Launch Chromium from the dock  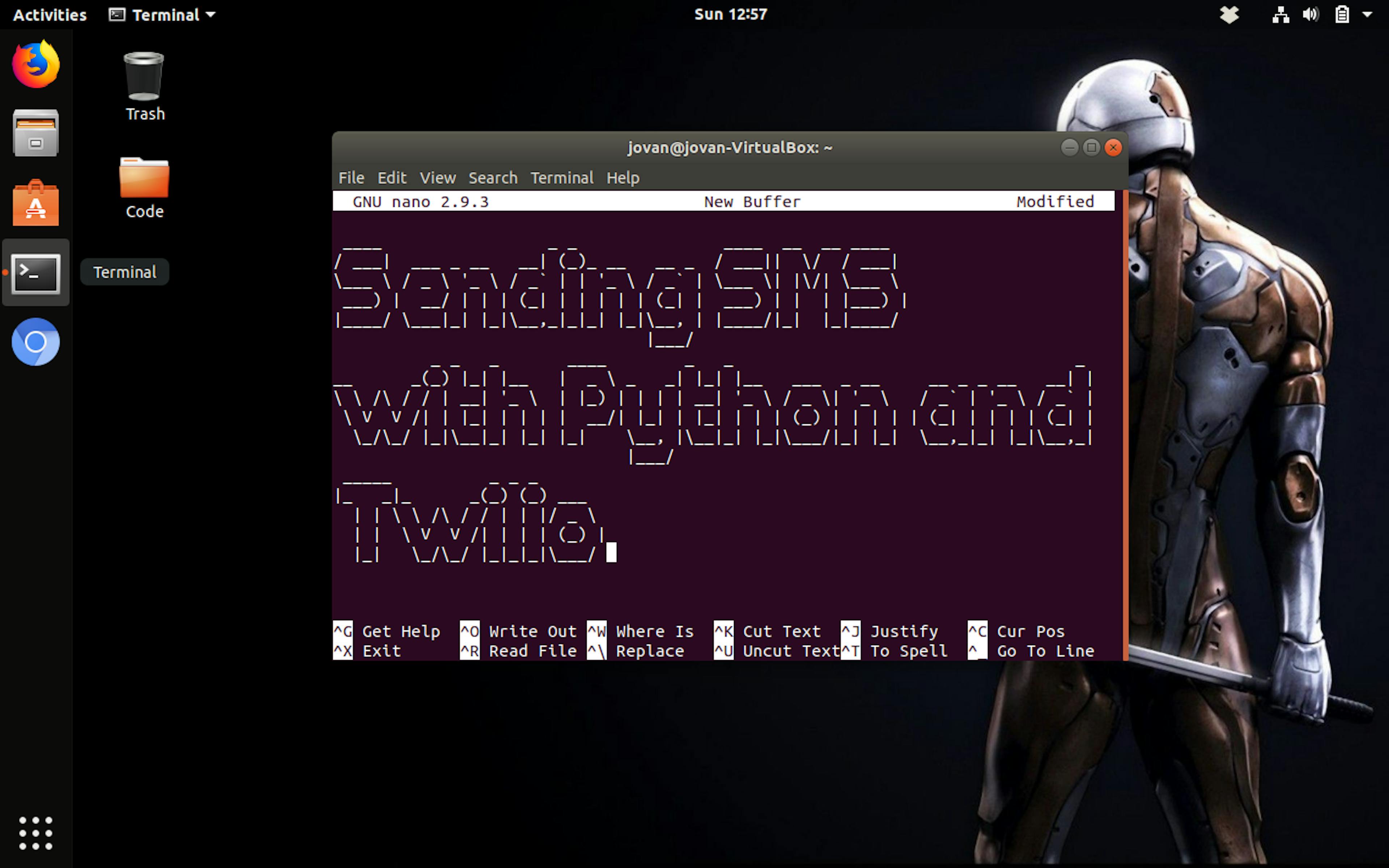click(35, 341)
